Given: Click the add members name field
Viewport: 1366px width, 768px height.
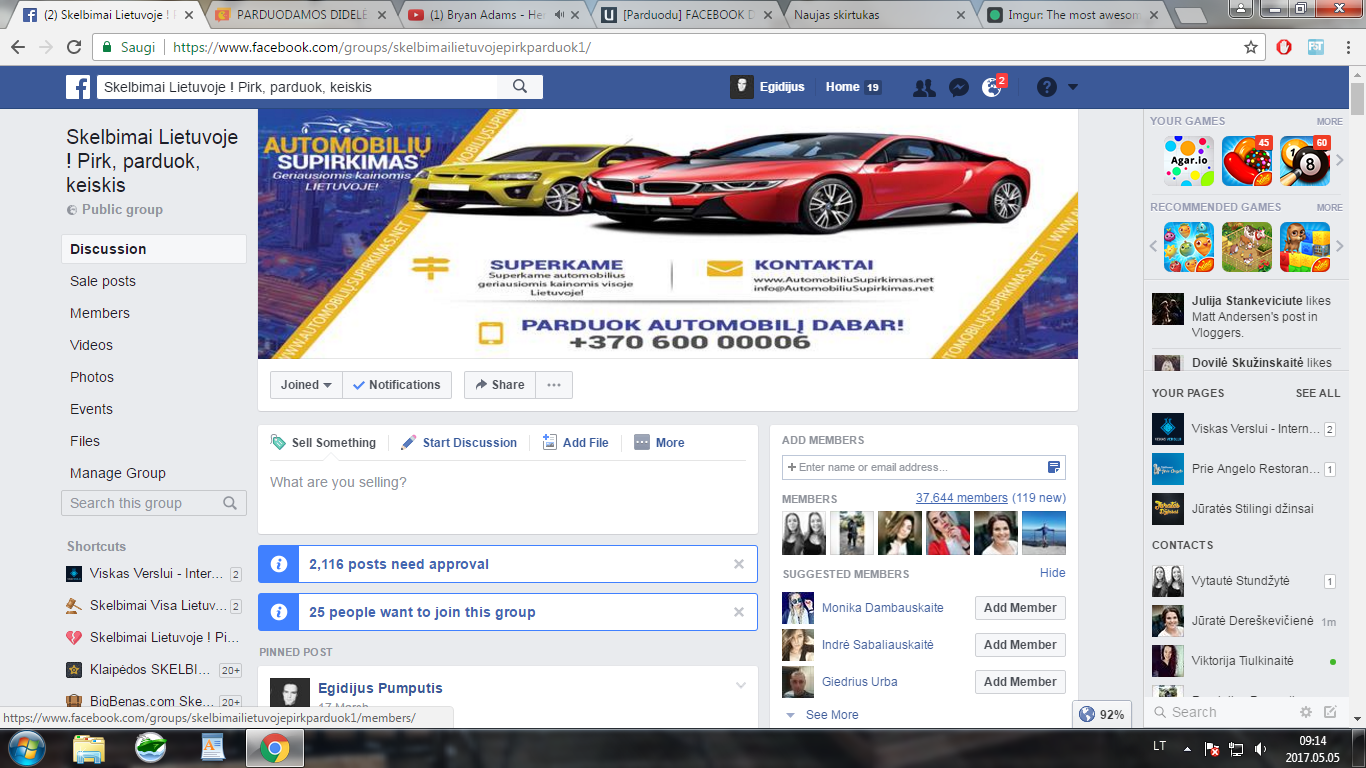Looking at the screenshot, I should tap(924, 467).
